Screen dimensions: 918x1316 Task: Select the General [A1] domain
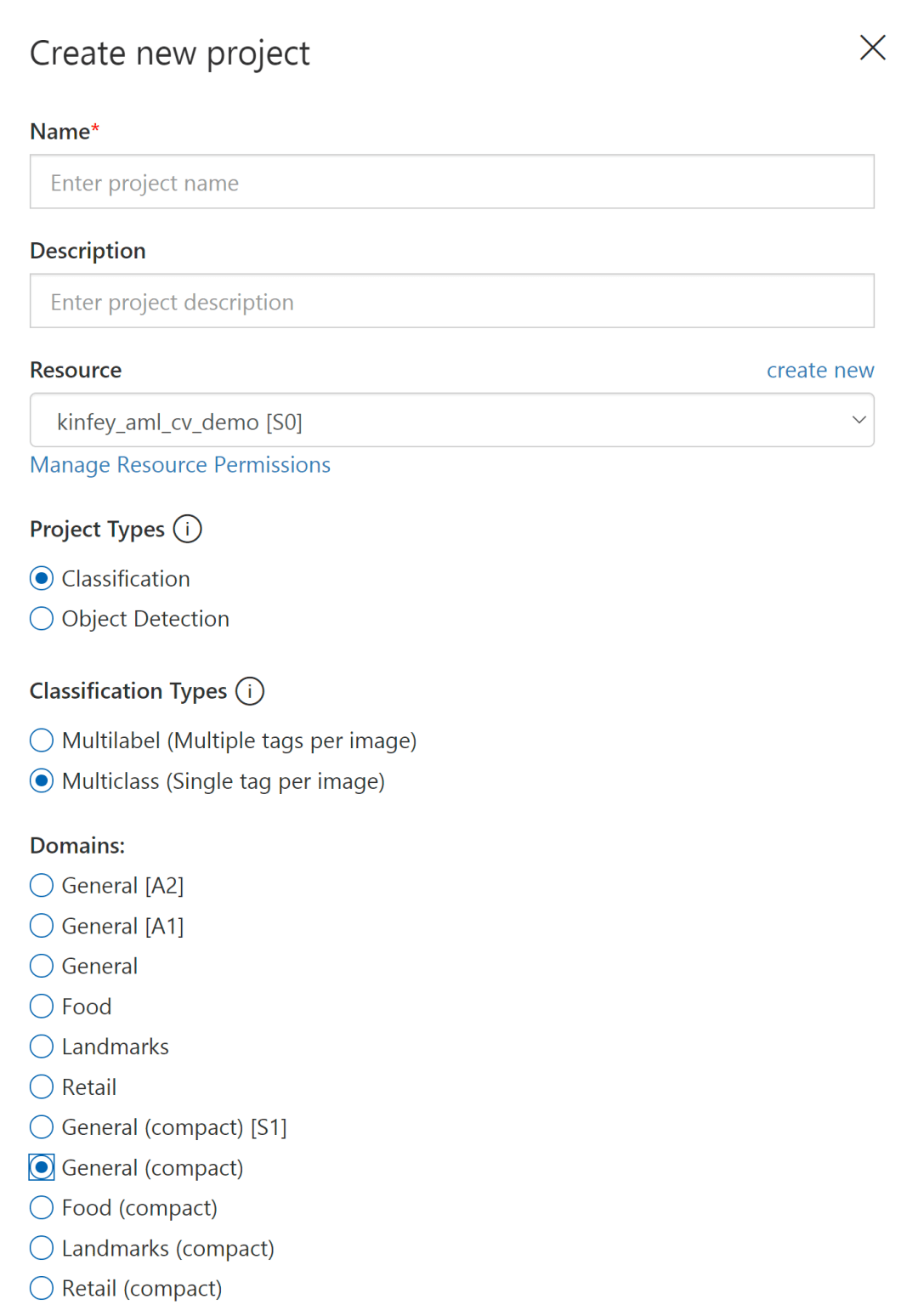42,926
